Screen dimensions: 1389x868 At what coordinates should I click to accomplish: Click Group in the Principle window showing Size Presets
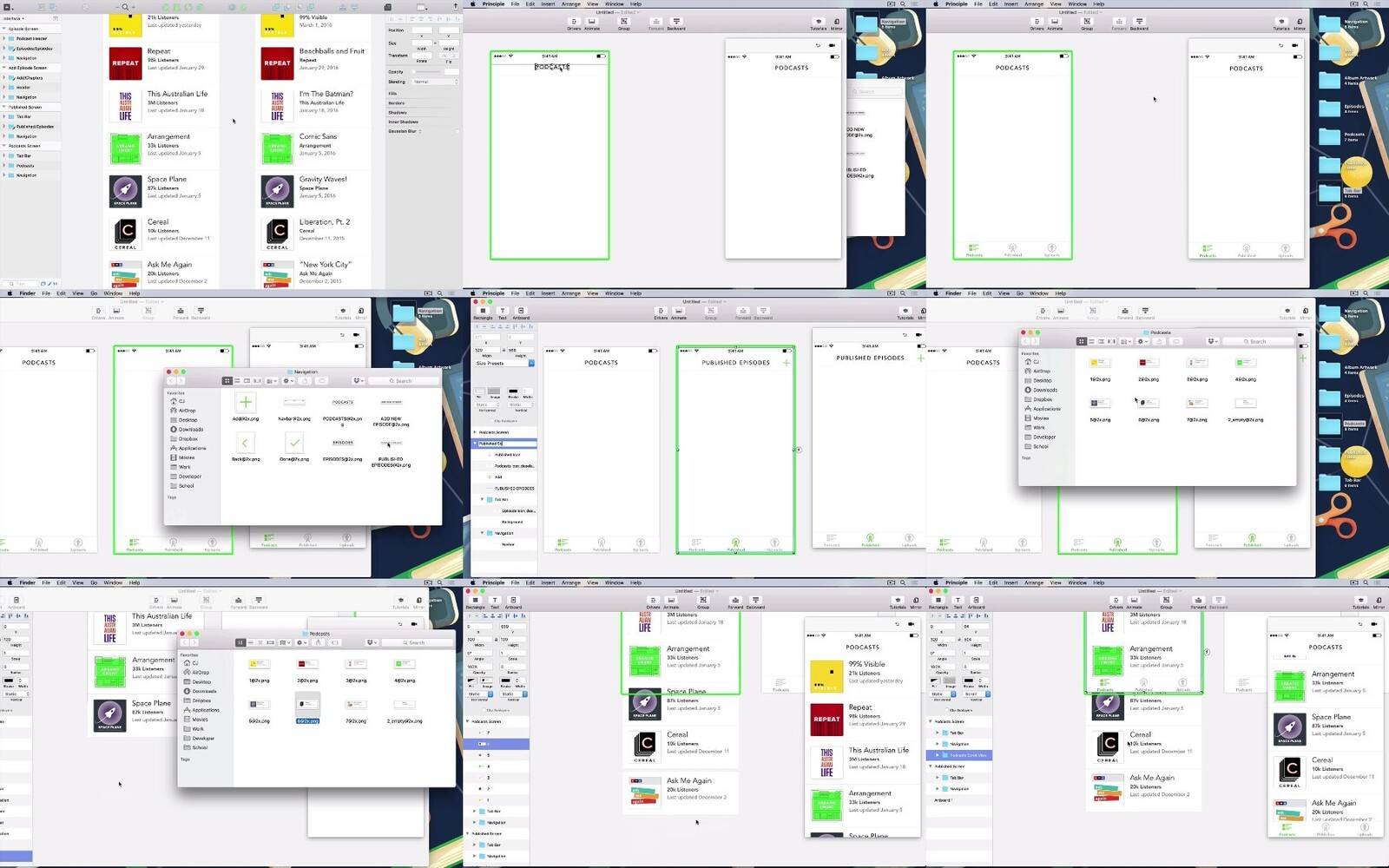710,312
